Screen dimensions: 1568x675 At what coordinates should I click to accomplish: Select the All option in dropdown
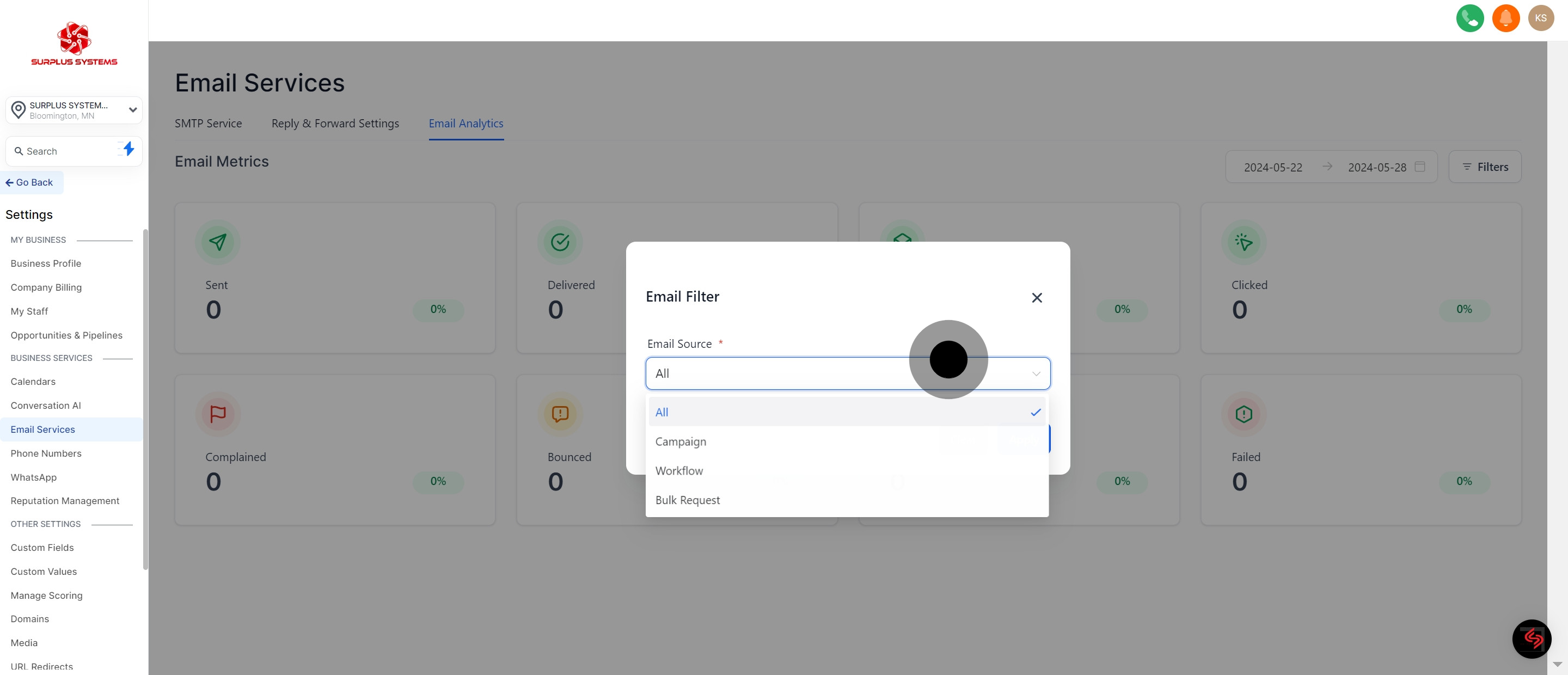pyautogui.click(x=846, y=412)
